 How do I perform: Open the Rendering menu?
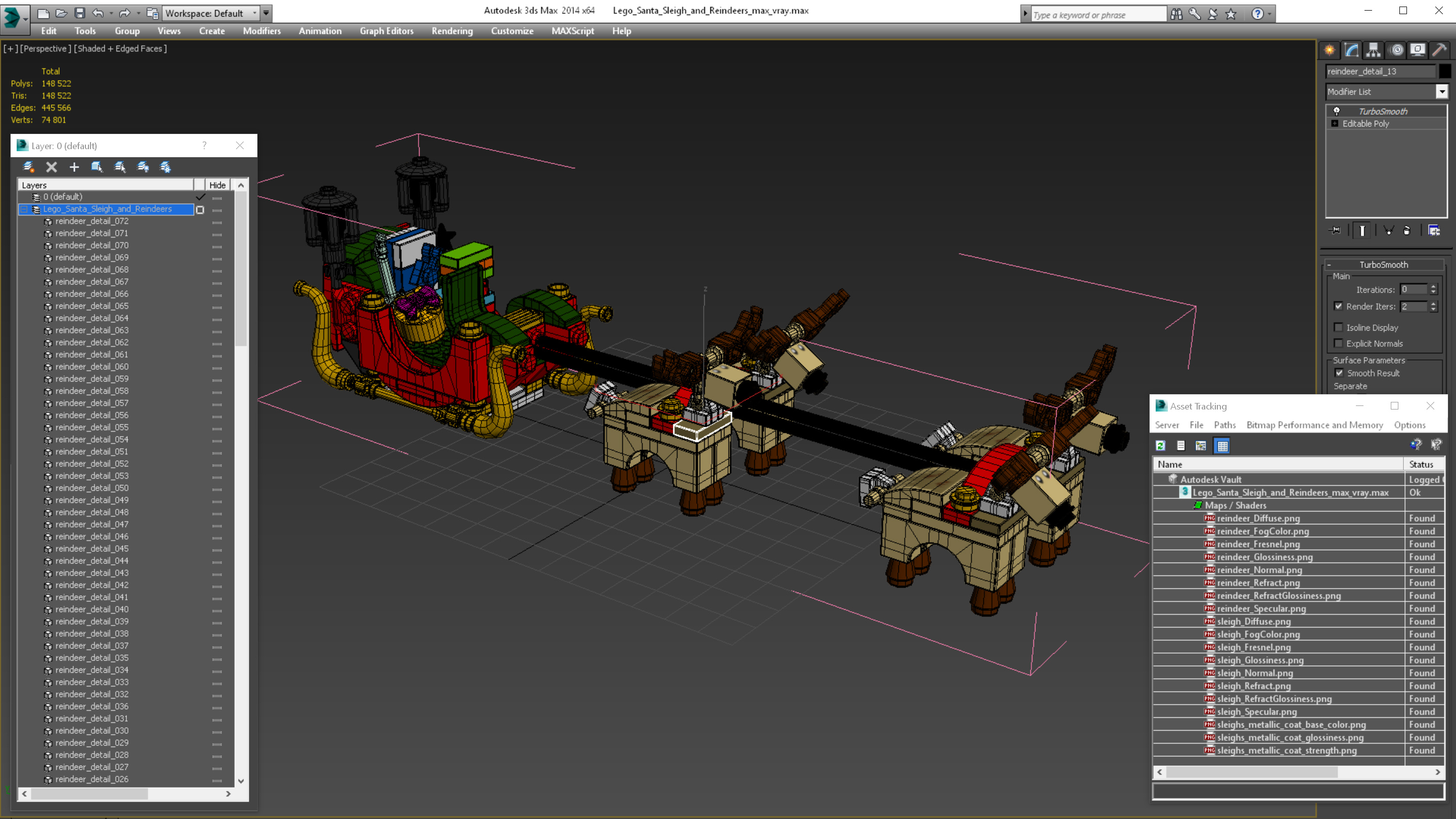pyautogui.click(x=452, y=31)
